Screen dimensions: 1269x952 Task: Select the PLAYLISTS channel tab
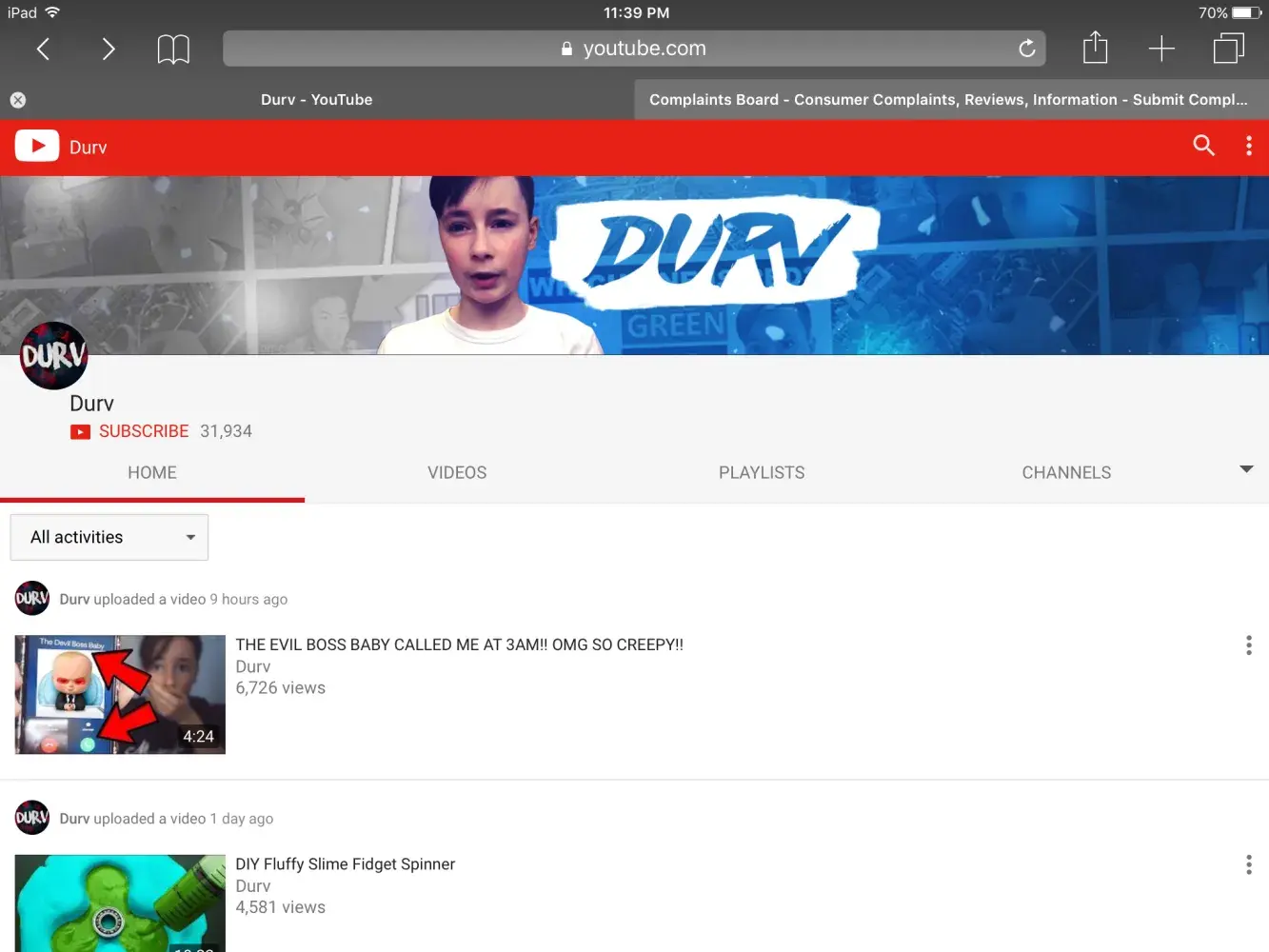(762, 473)
